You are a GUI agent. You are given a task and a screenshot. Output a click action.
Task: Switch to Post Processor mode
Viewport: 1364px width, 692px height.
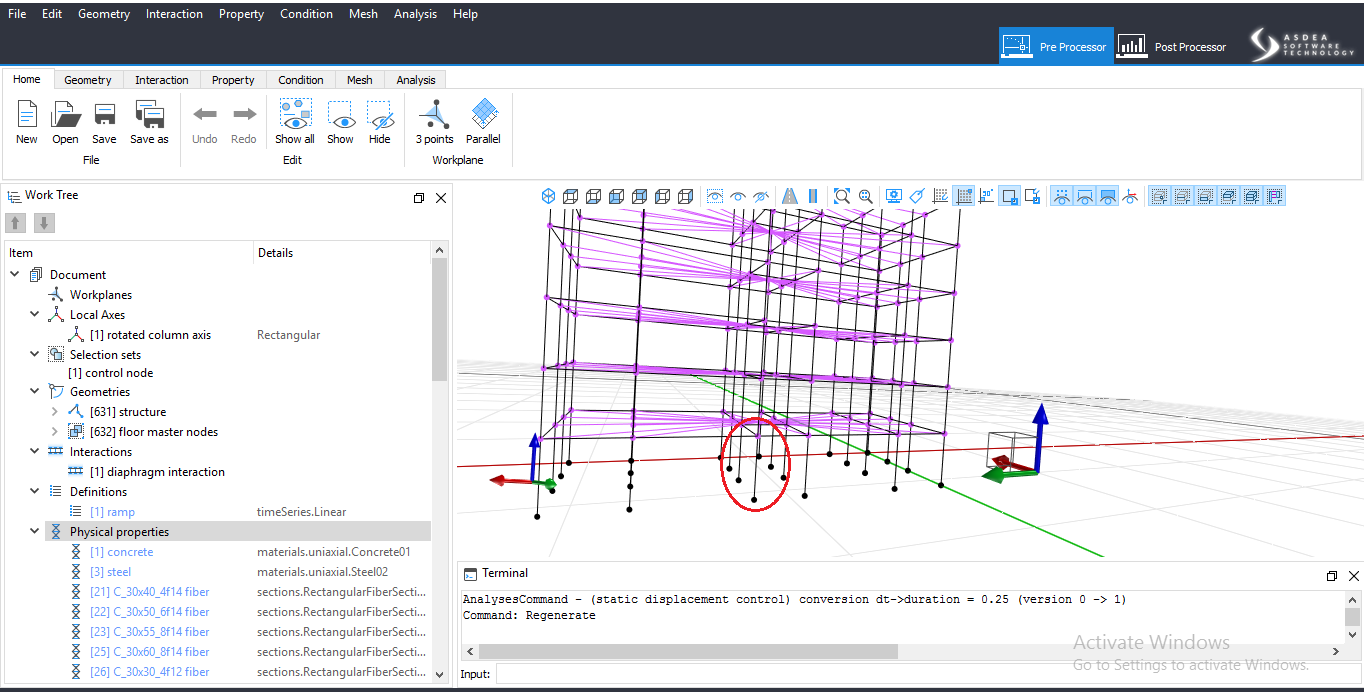(x=1173, y=46)
